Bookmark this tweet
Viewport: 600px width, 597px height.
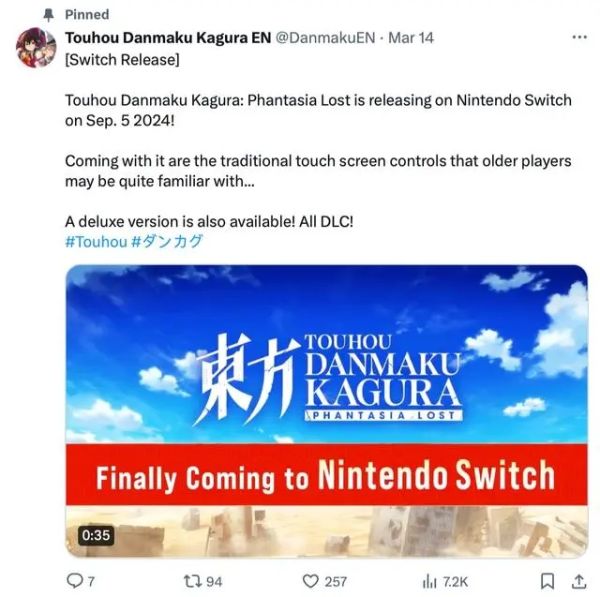(547, 581)
